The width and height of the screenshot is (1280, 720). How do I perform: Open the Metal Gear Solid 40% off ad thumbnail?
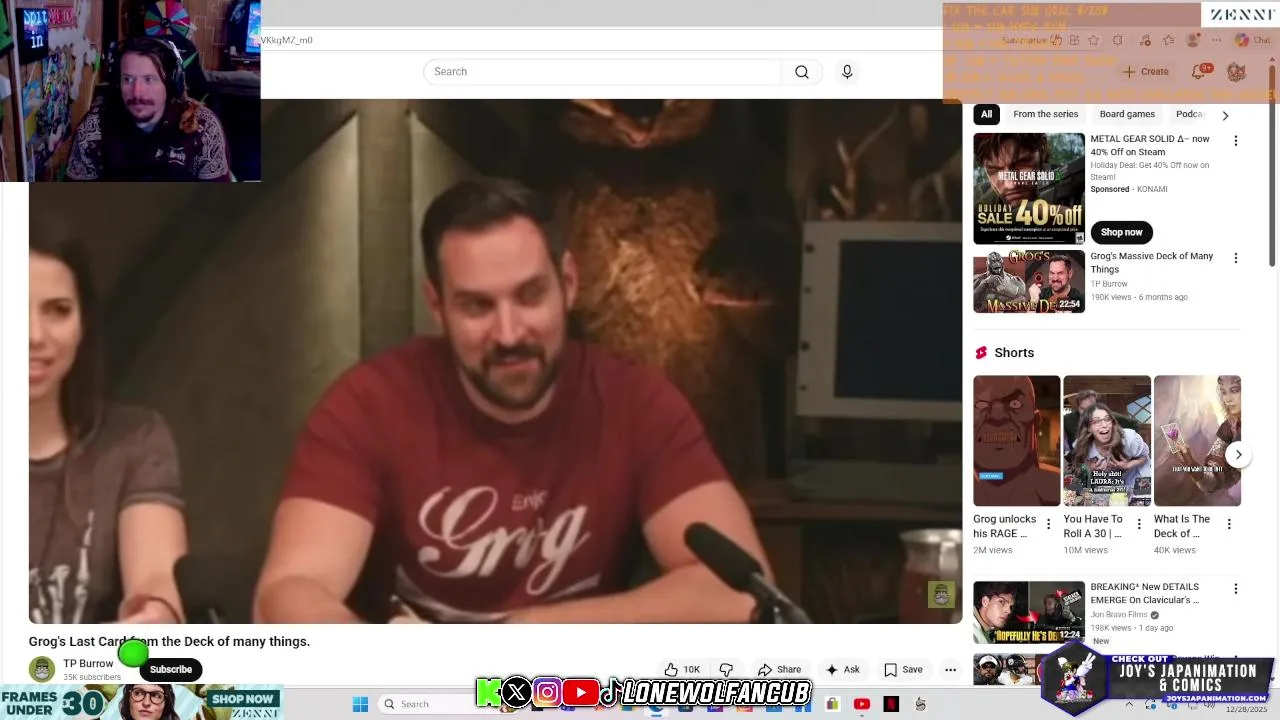1029,188
